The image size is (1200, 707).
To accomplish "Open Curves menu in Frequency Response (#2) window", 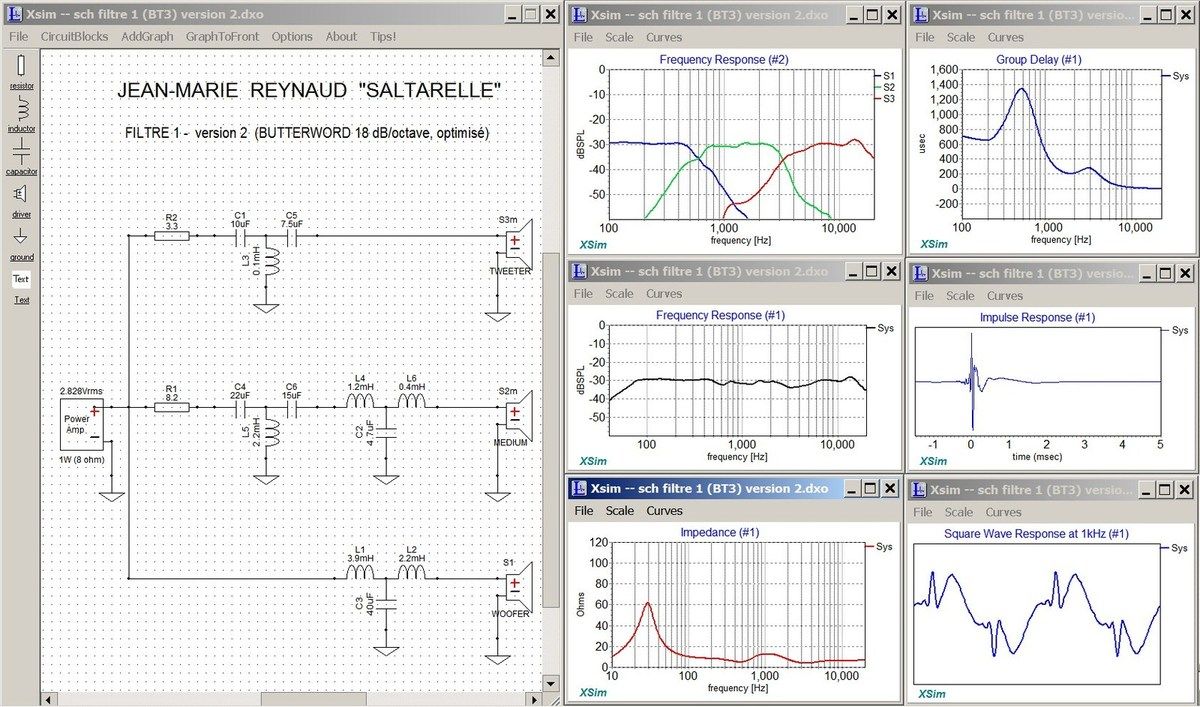I will [x=664, y=37].
